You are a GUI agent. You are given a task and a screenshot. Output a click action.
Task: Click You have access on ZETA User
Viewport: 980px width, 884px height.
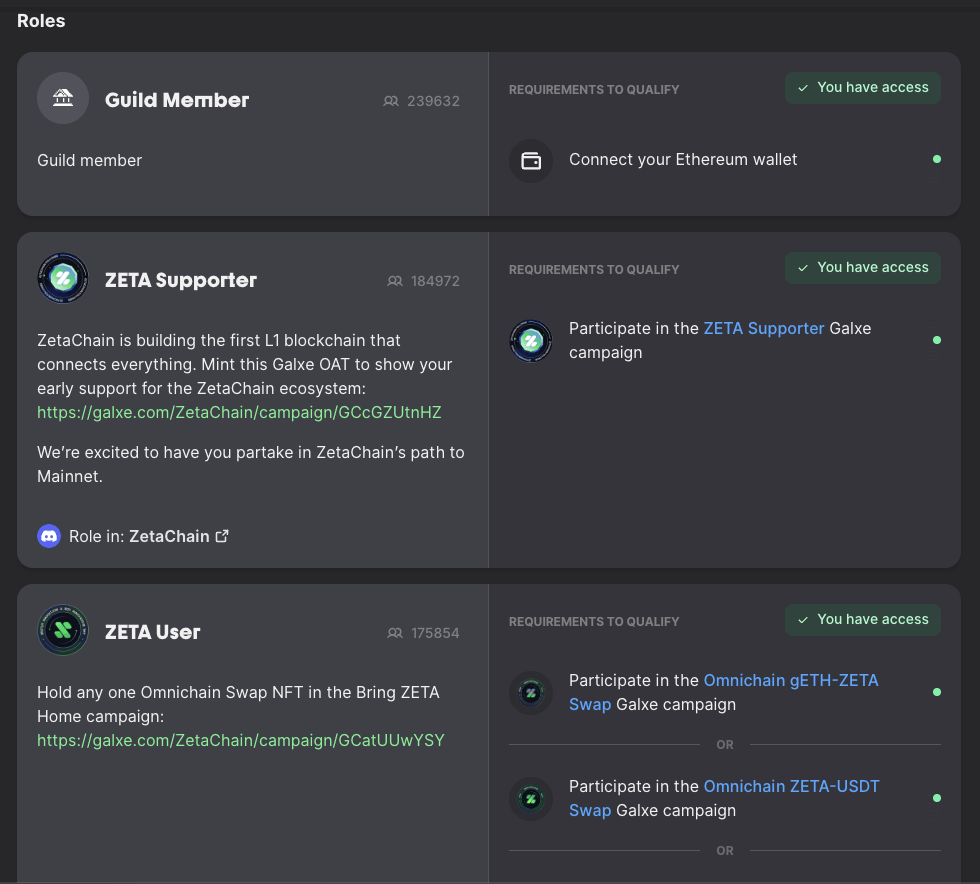[x=862, y=619]
